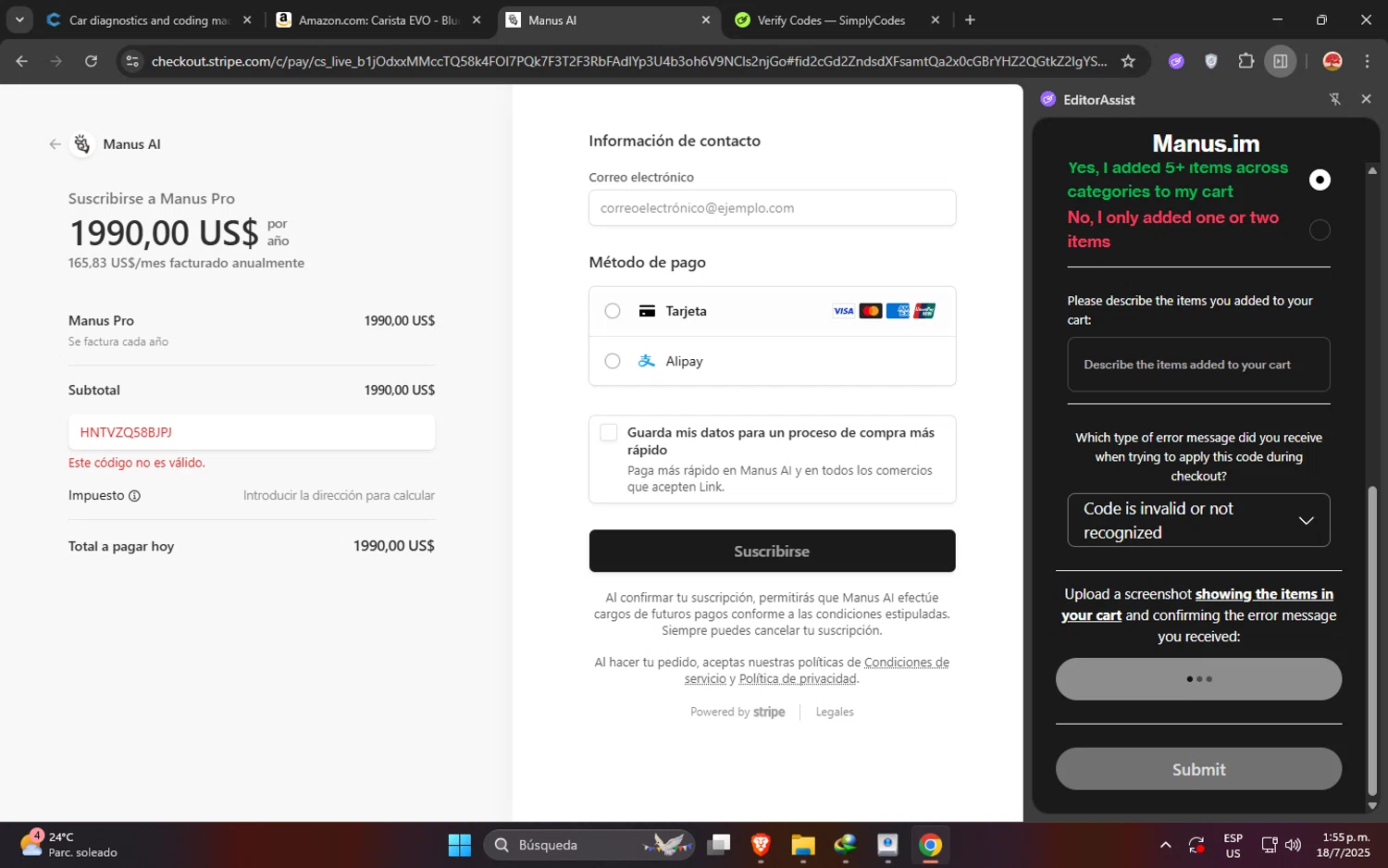Open Task View on taskbar
The width and height of the screenshot is (1388, 868).
(x=719, y=845)
